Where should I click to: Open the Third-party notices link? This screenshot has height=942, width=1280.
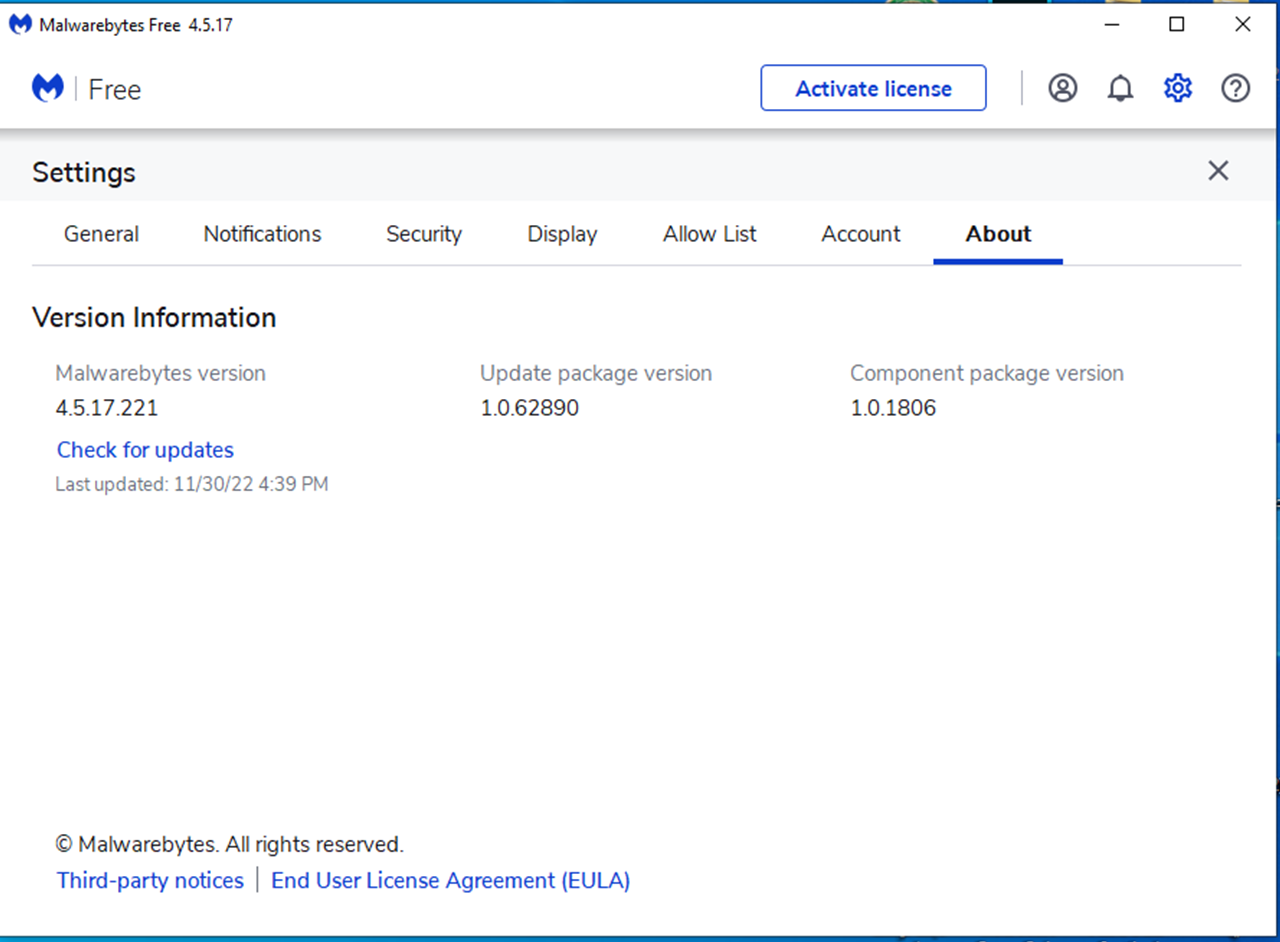pos(150,881)
